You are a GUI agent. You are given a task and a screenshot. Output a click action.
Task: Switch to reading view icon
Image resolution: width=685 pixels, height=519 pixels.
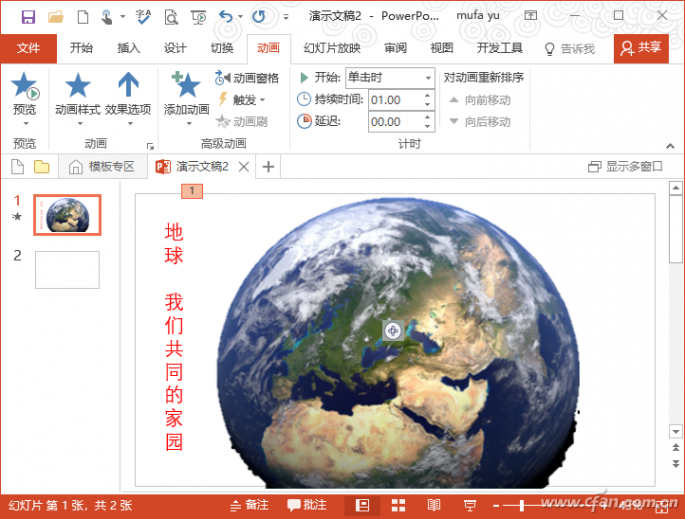pos(434,505)
